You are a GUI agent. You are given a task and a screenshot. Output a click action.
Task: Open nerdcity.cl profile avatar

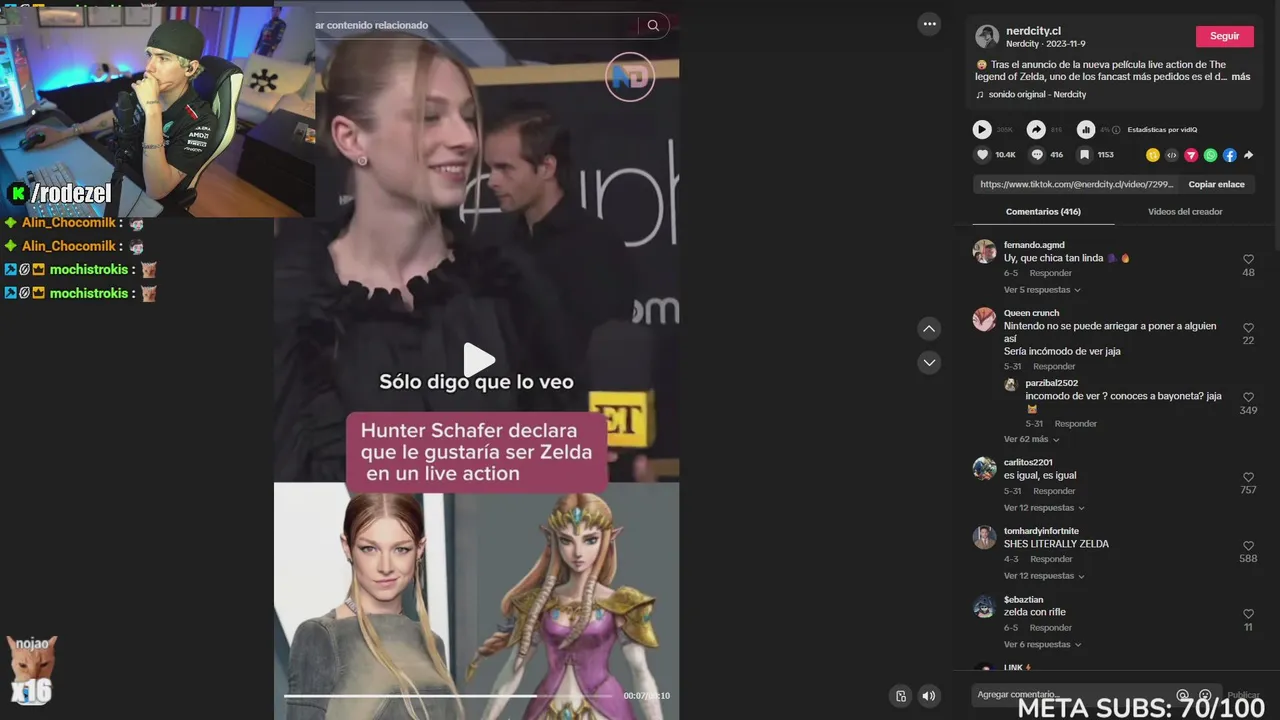pos(987,37)
